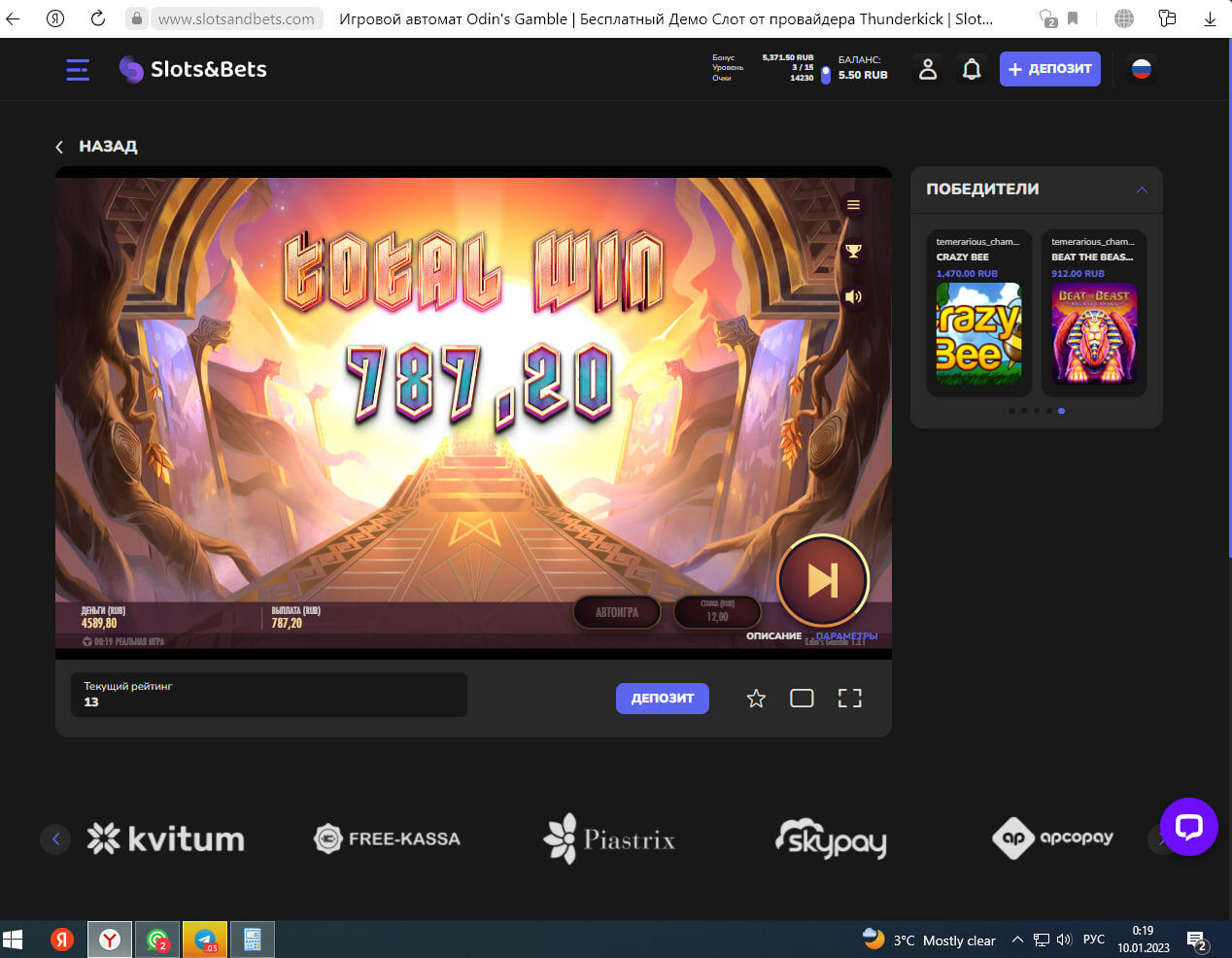Click the in-game trophy icon
Viewport: 1232px width, 958px height.
click(x=853, y=251)
